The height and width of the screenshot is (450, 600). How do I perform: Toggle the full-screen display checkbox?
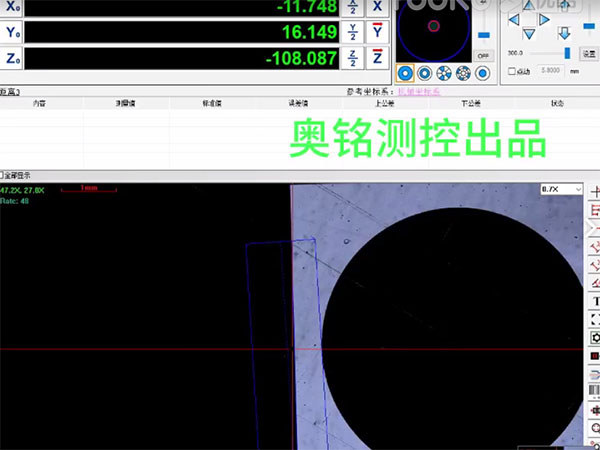3,173
